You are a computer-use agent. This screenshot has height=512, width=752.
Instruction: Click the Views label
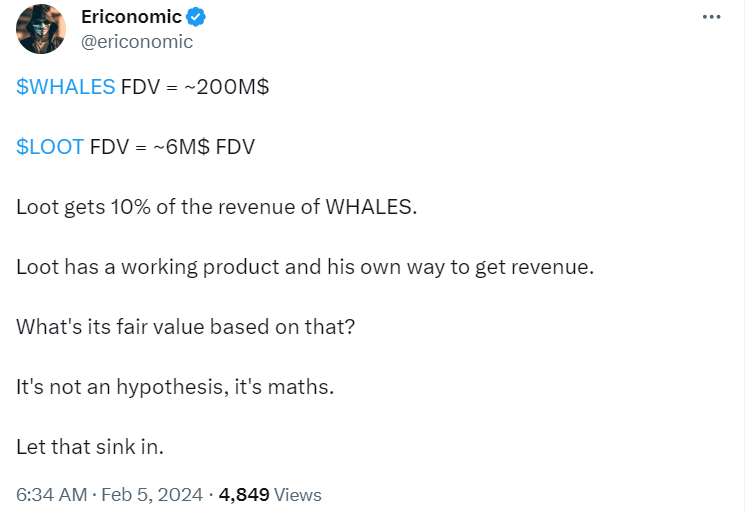297,494
